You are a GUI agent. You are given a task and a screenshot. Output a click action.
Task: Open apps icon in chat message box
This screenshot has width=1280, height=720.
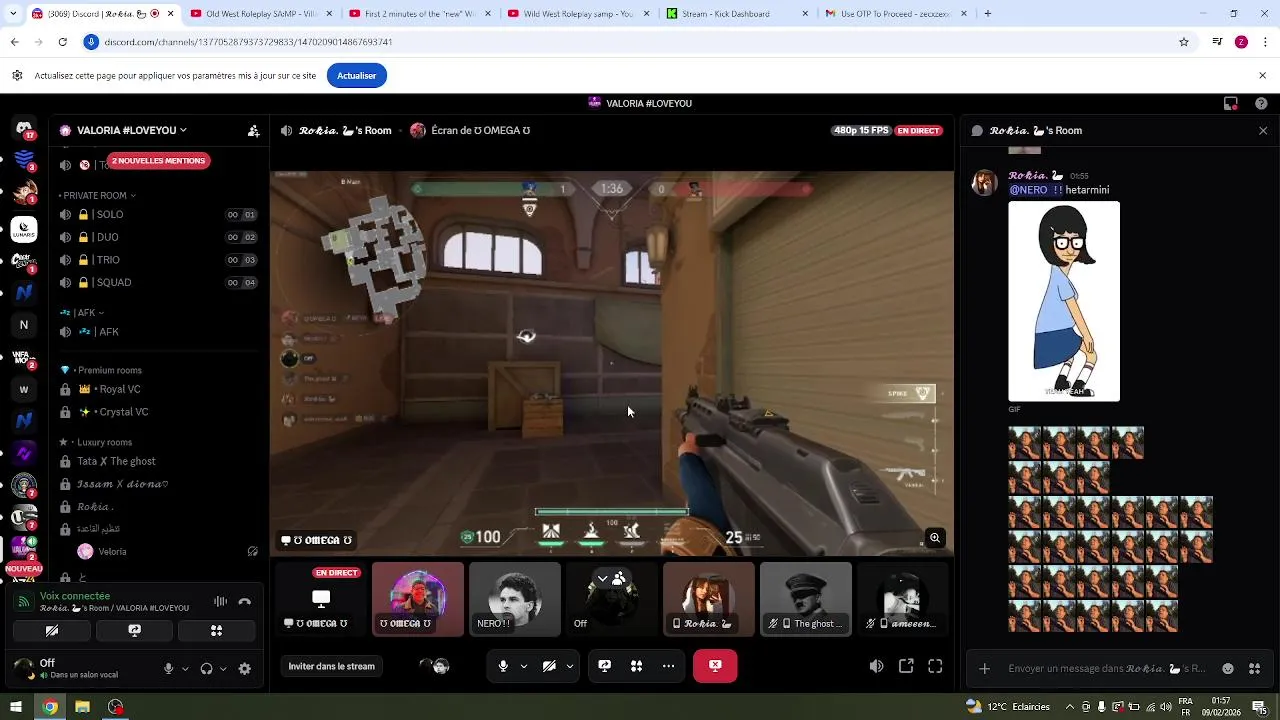tap(1255, 669)
